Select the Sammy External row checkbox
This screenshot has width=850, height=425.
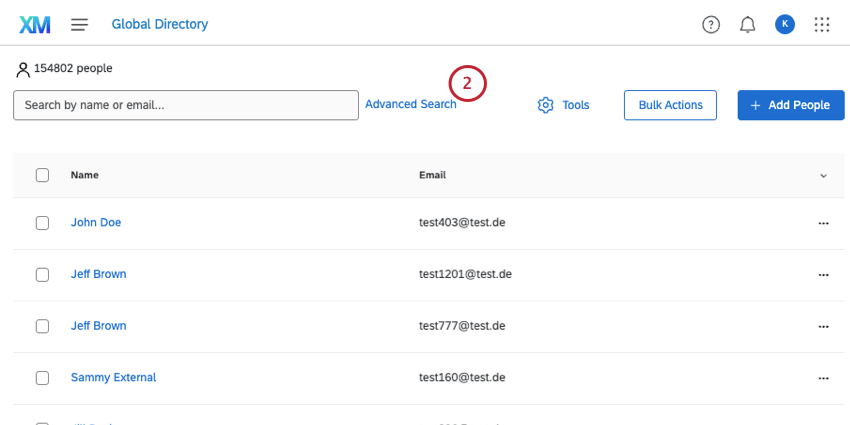coord(42,378)
